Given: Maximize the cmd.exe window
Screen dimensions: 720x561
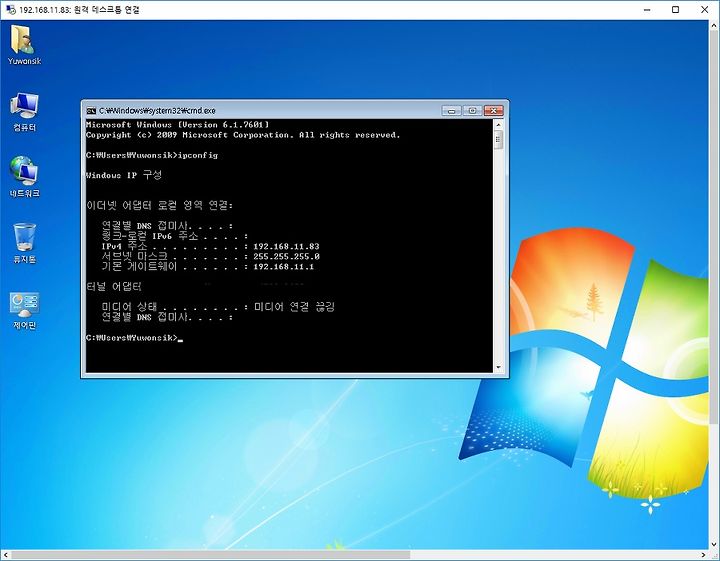Looking at the screenshot, I should click(x=472, y=111).
